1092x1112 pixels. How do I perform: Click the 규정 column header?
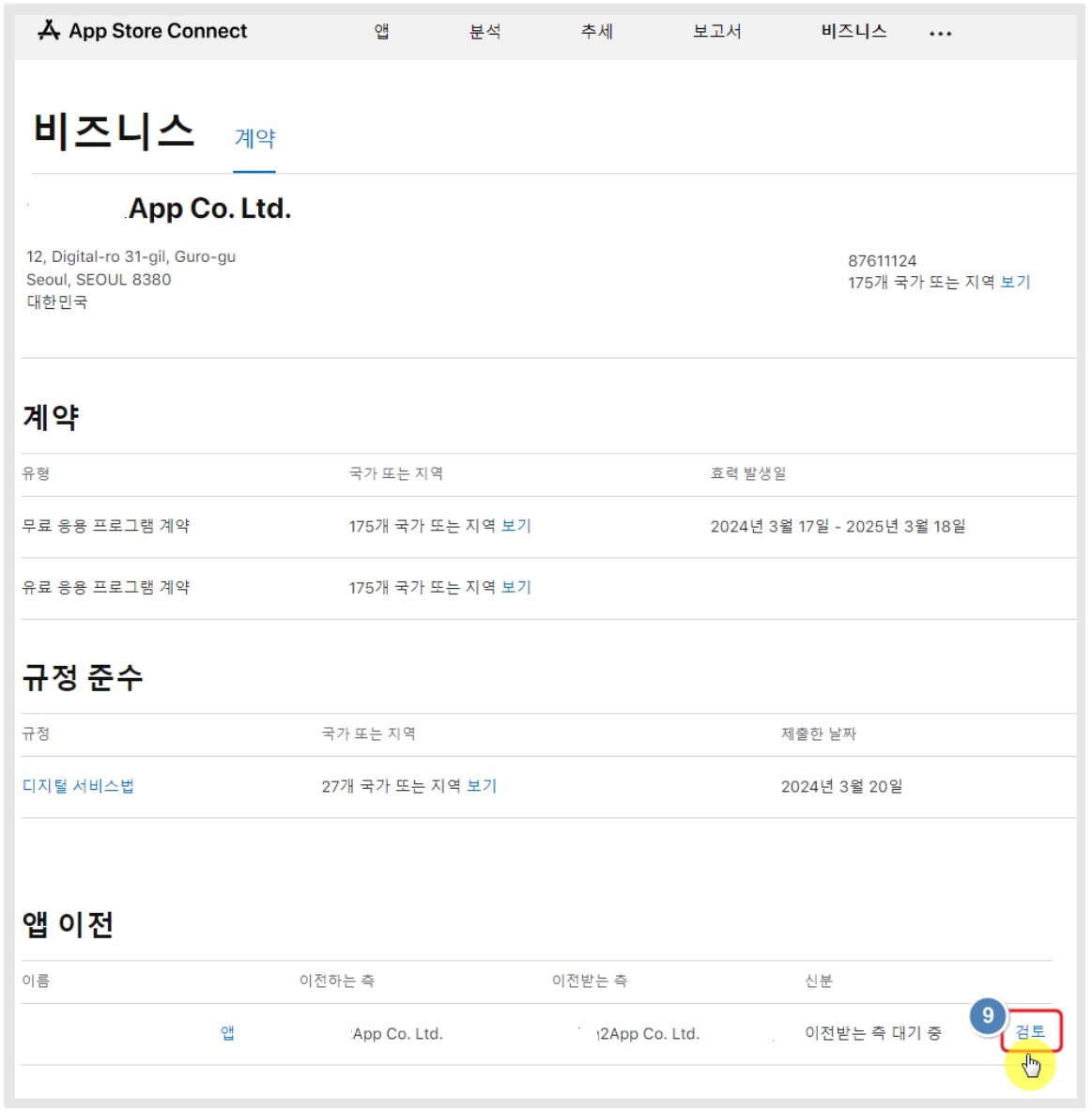click(x=36, y=734)
